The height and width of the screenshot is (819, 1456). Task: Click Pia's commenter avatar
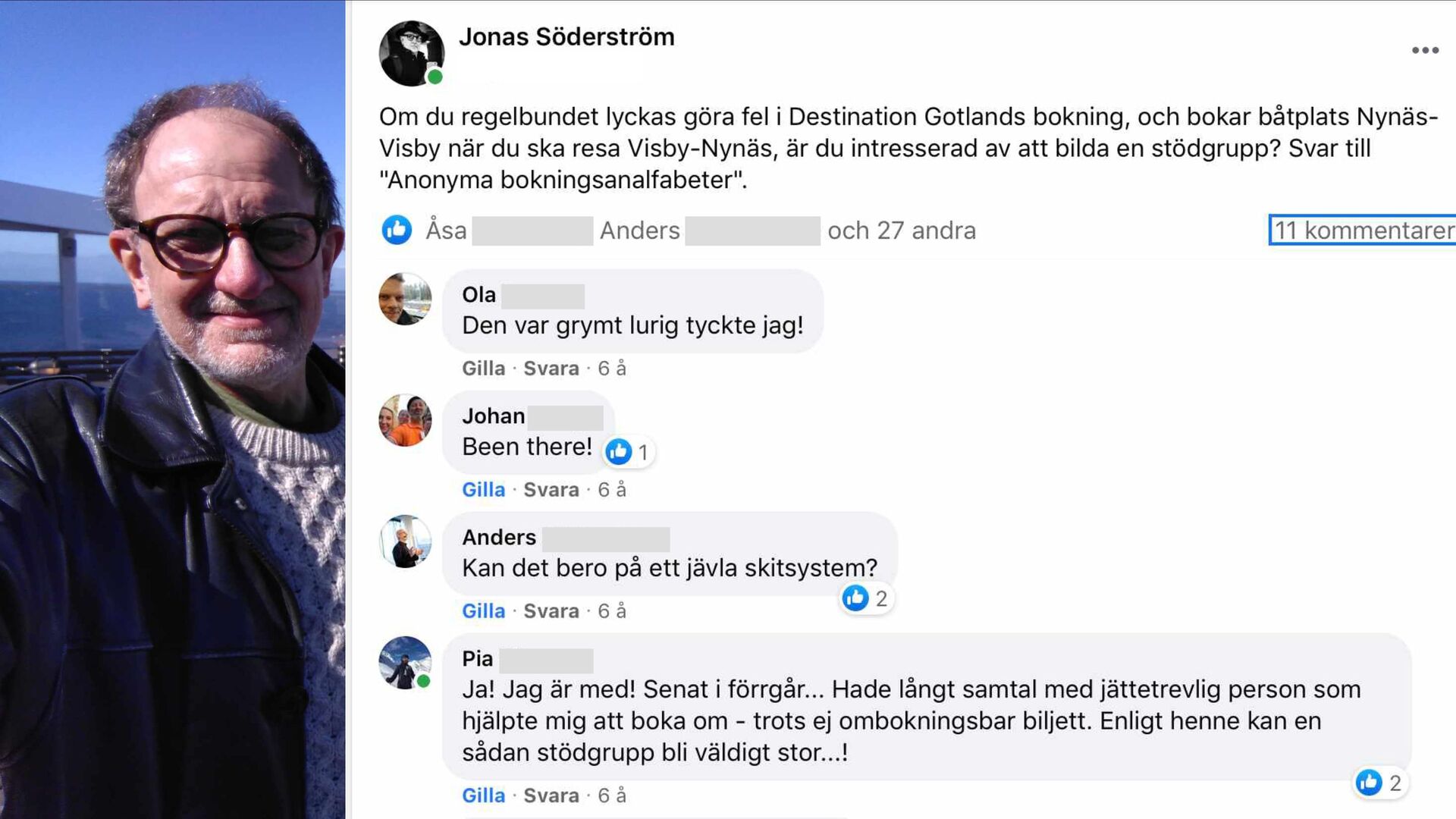click(405, 662)
